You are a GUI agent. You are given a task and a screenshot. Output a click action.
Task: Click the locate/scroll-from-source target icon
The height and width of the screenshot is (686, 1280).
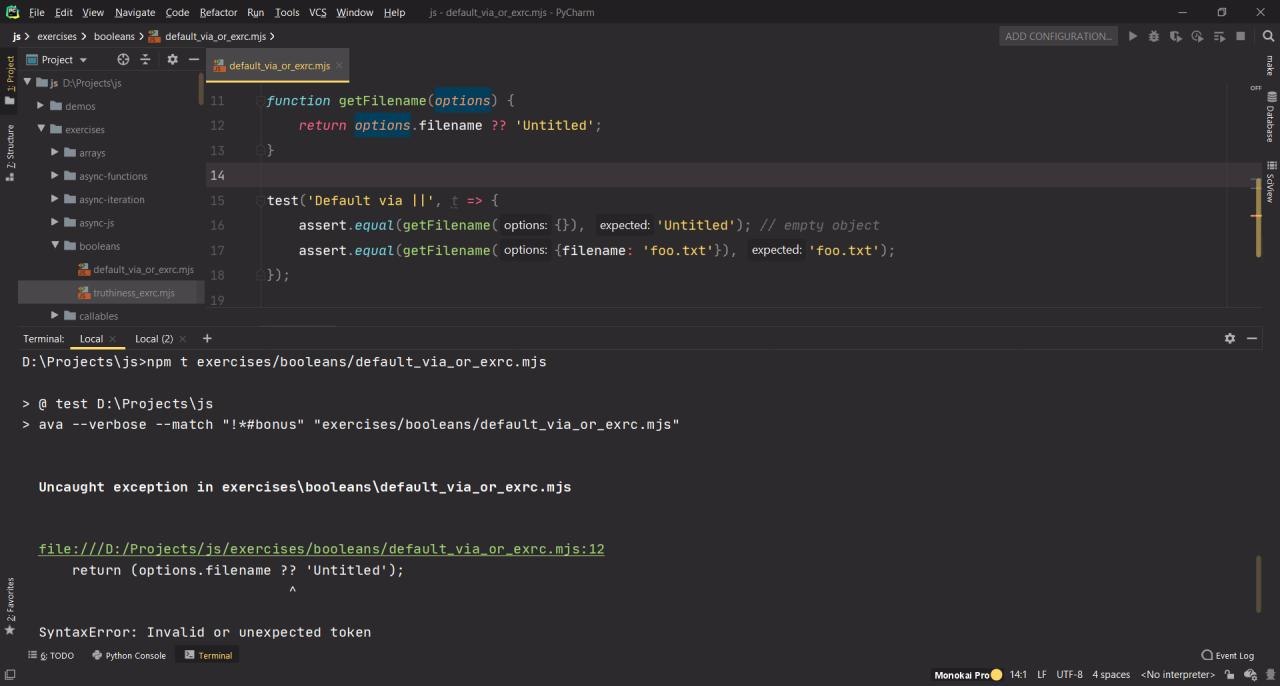tap(123, 60)
